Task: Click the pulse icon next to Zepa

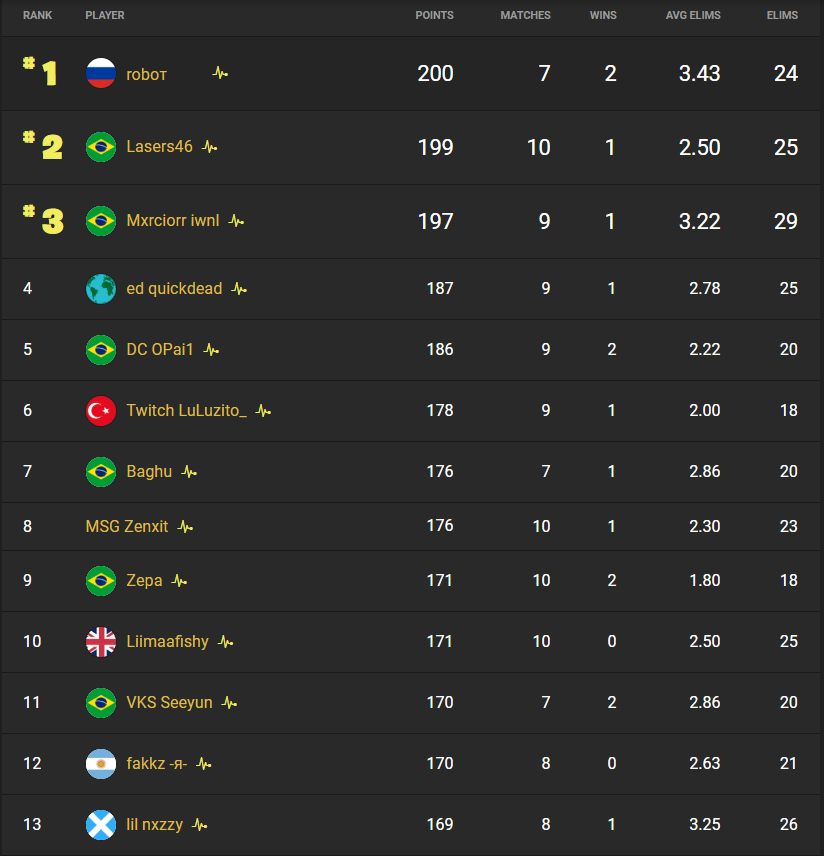Action: [x=178, y=580]
